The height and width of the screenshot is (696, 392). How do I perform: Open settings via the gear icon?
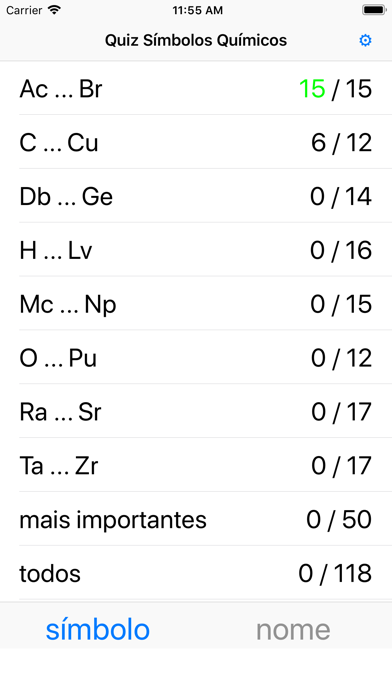(x=365, y=40)
